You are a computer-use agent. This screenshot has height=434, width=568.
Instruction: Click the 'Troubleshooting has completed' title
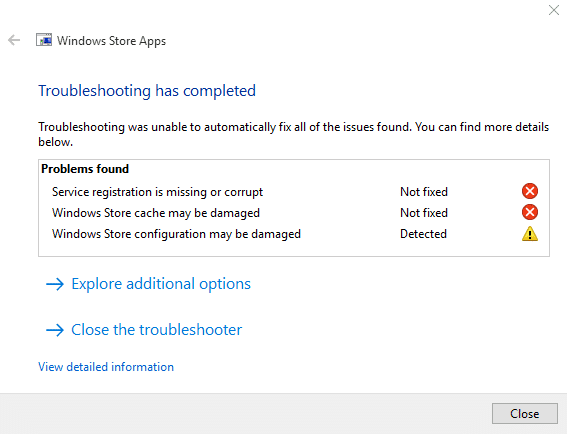tap(147, 91)
